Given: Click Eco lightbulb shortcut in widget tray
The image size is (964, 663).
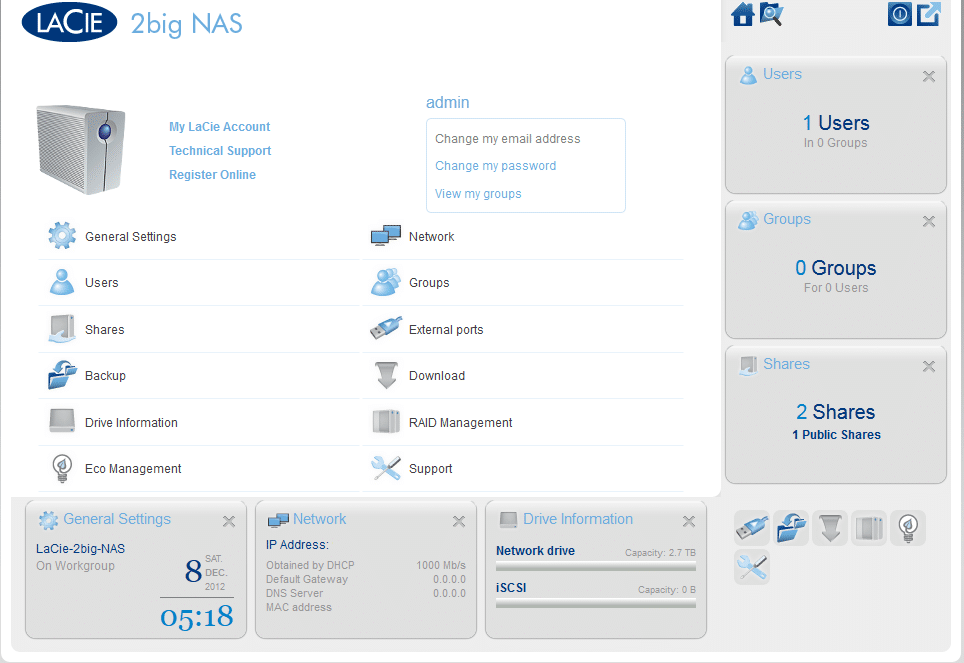Looking at the screenshot, I should pyautogui.click(x=908, y=528).
